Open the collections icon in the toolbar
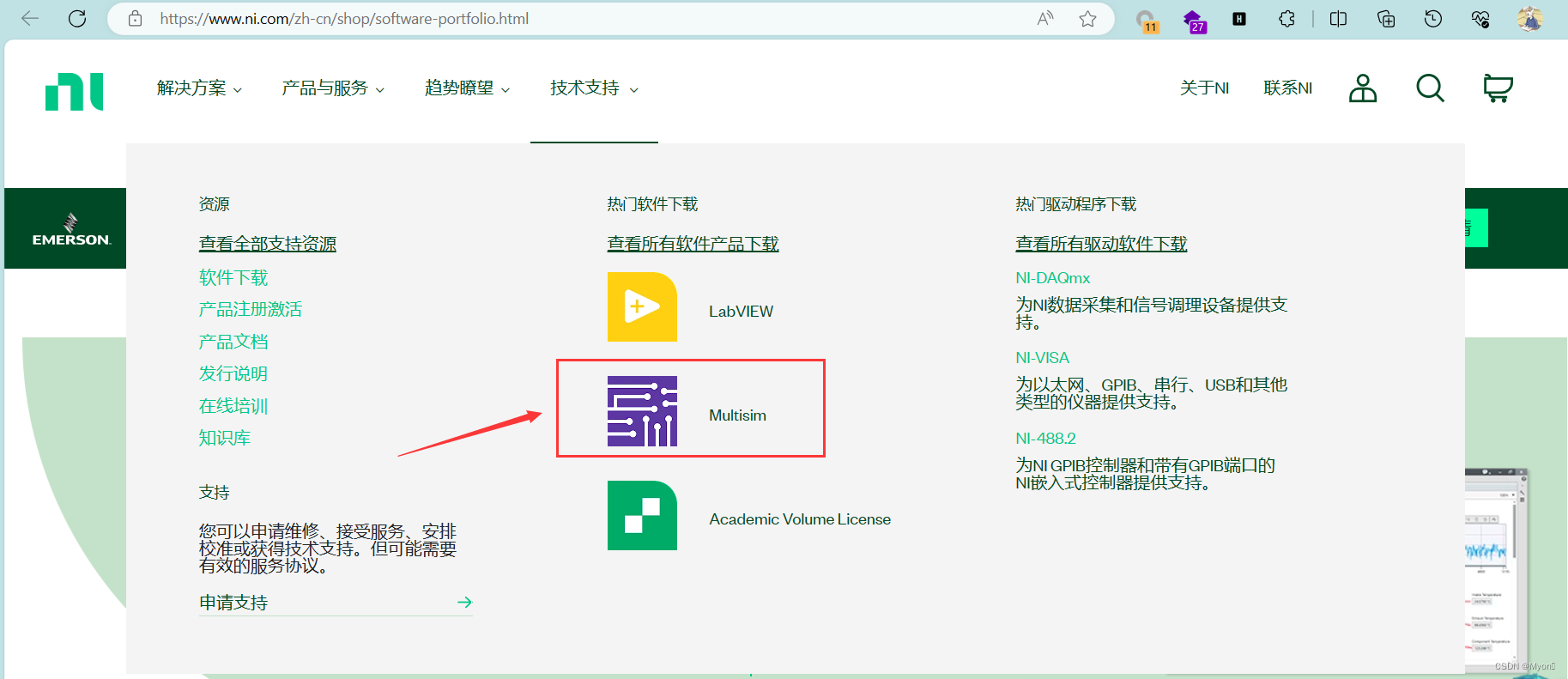This screenshot has width=1568, height=679. tap(1385, 18)
